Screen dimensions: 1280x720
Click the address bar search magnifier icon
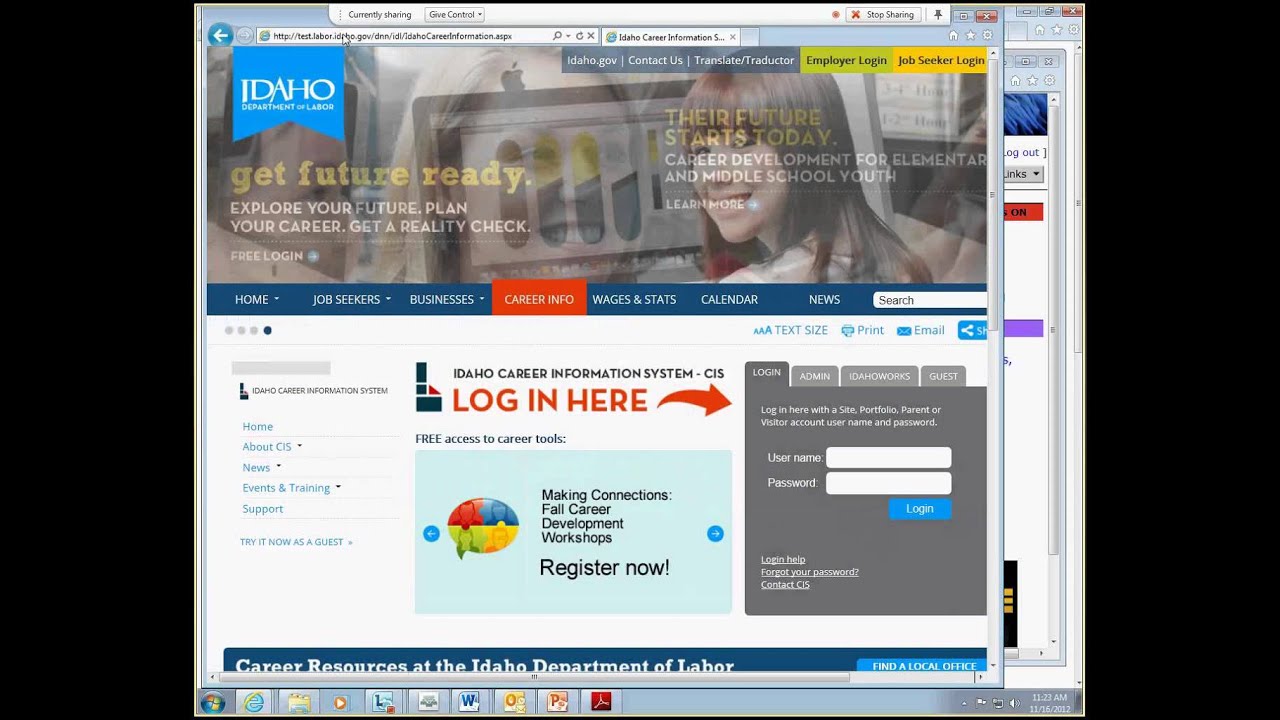(557, 36)
